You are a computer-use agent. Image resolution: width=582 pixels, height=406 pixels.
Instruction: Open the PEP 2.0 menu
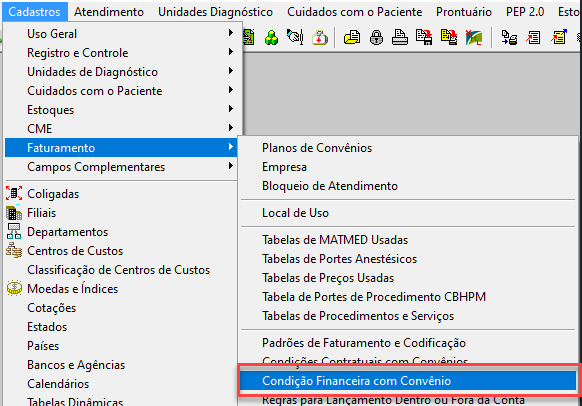[x=525, y=12]
